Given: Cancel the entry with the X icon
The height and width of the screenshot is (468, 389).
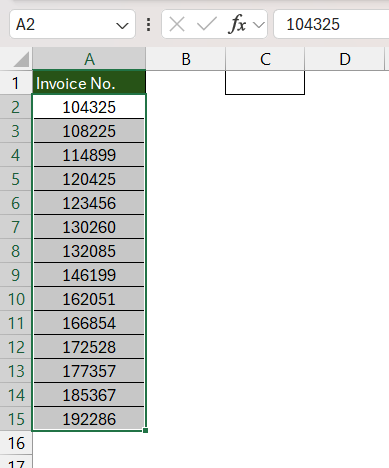Looking at the screenshot, I should [x=177, y=25].
